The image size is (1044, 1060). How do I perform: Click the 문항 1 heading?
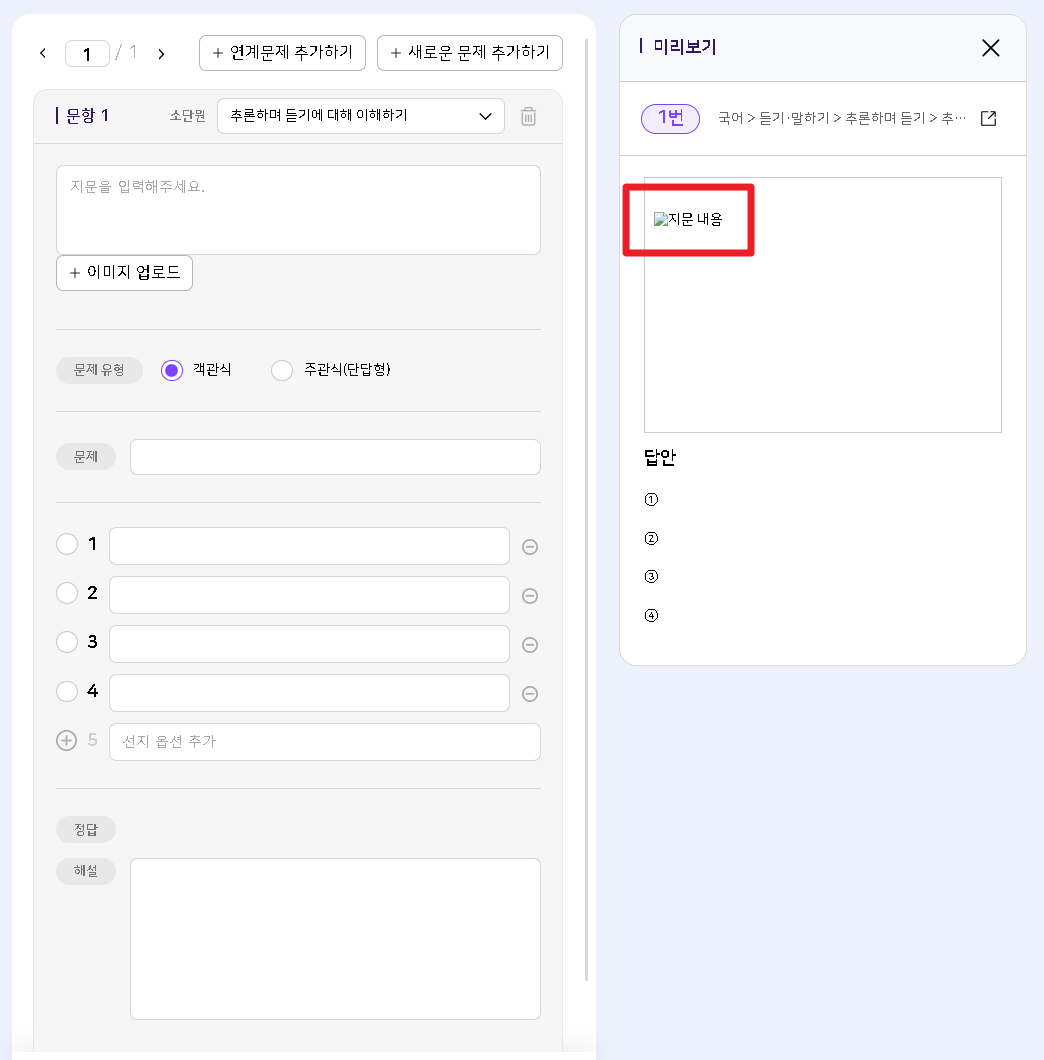[87, 116]
